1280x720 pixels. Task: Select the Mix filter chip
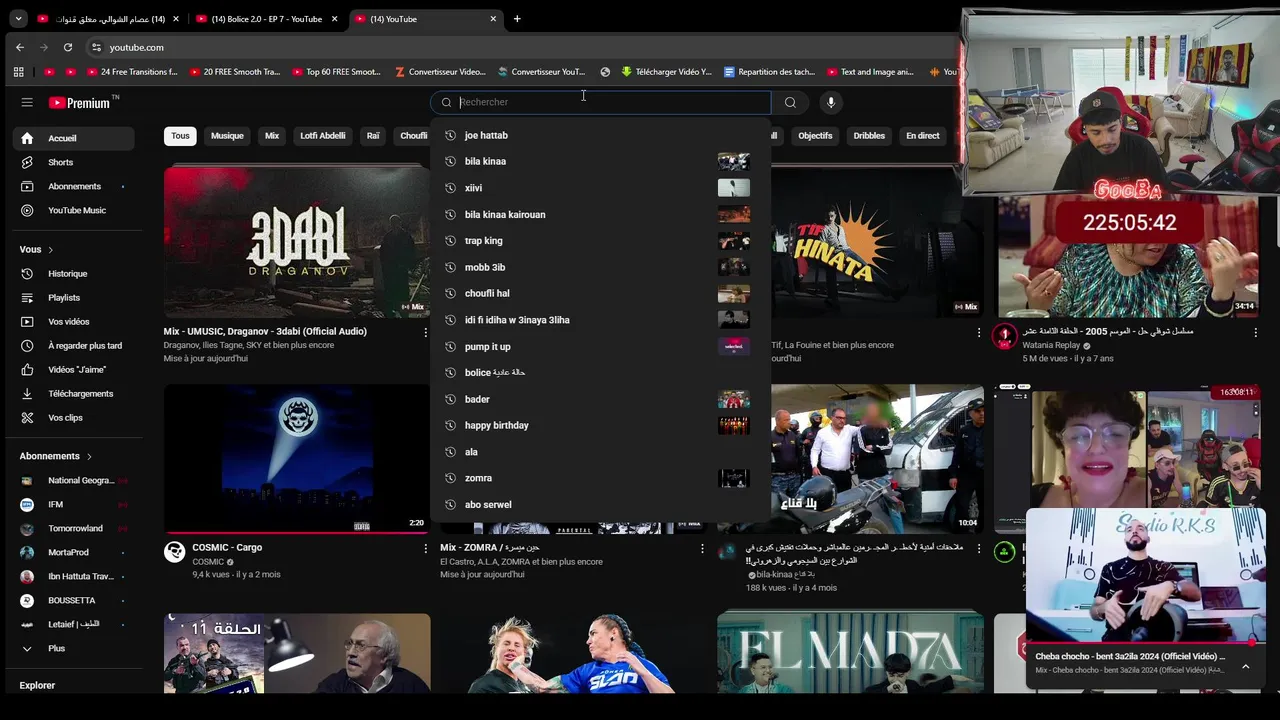pos(272,136)
